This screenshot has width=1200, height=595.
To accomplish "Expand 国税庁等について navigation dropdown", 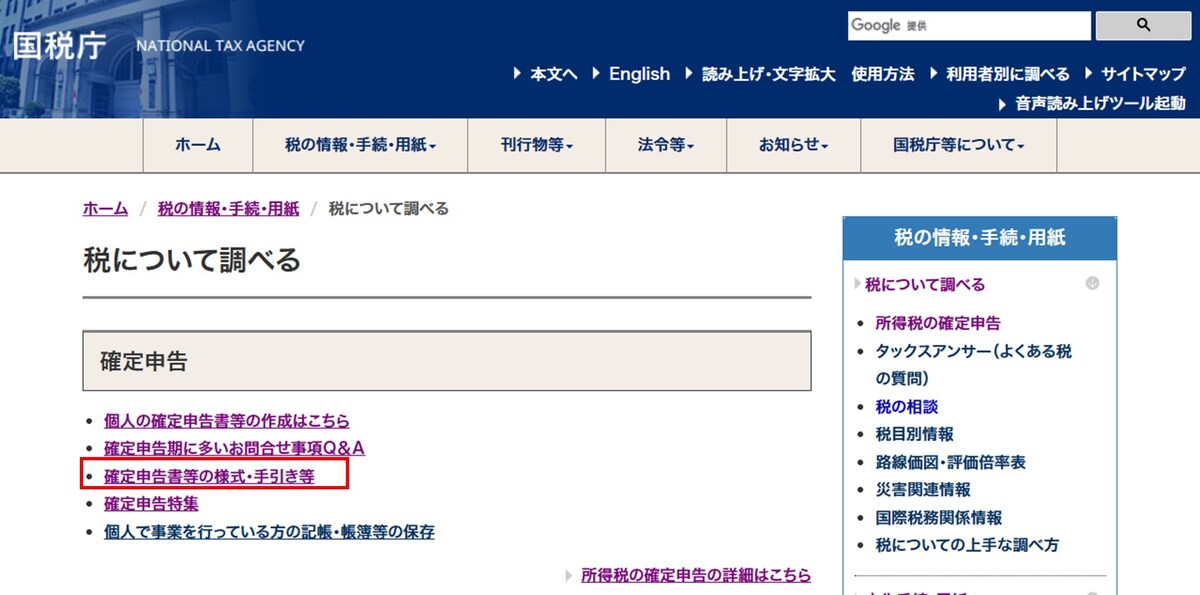I will tap(959, 145).
